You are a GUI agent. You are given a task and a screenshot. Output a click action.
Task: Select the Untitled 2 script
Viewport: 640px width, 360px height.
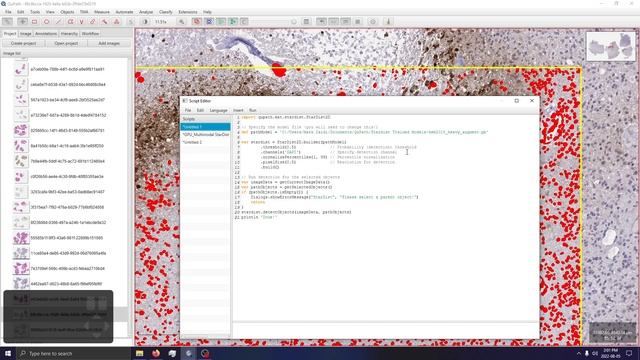[x=205, y=142]
